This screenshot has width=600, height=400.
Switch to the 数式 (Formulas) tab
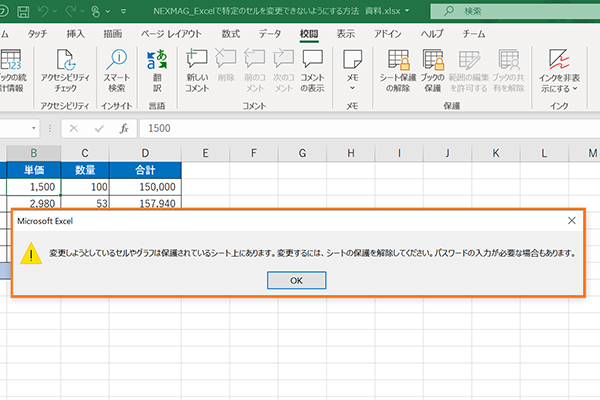point(230,33)
